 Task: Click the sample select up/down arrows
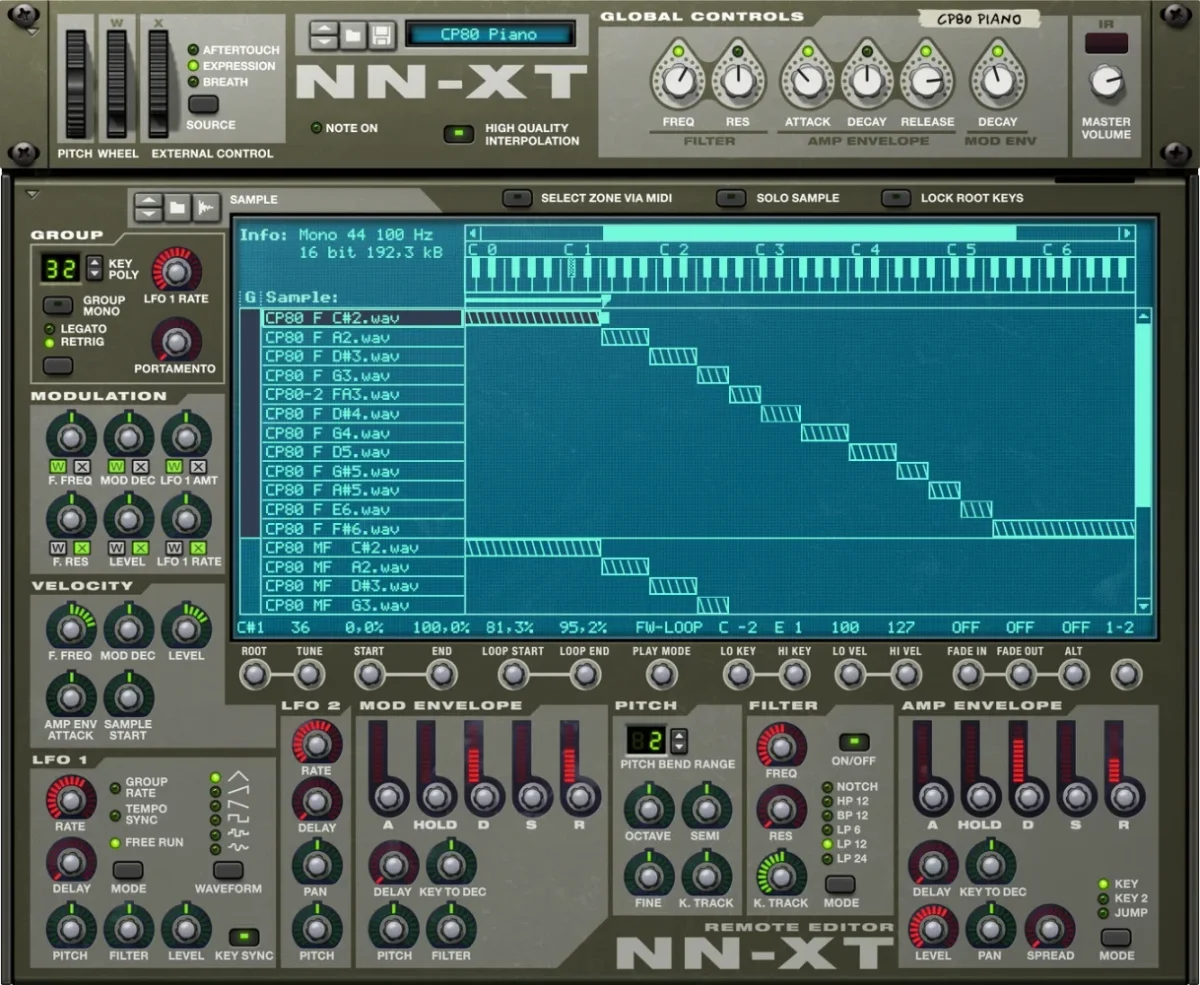coord(148,207)
